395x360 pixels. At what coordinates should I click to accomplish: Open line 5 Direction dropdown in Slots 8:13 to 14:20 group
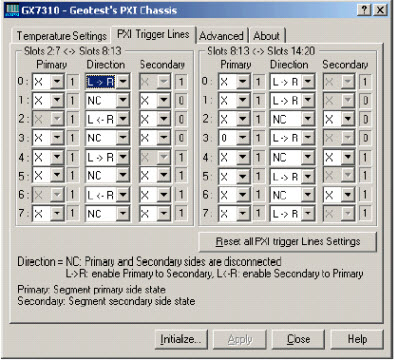(292, 176)
